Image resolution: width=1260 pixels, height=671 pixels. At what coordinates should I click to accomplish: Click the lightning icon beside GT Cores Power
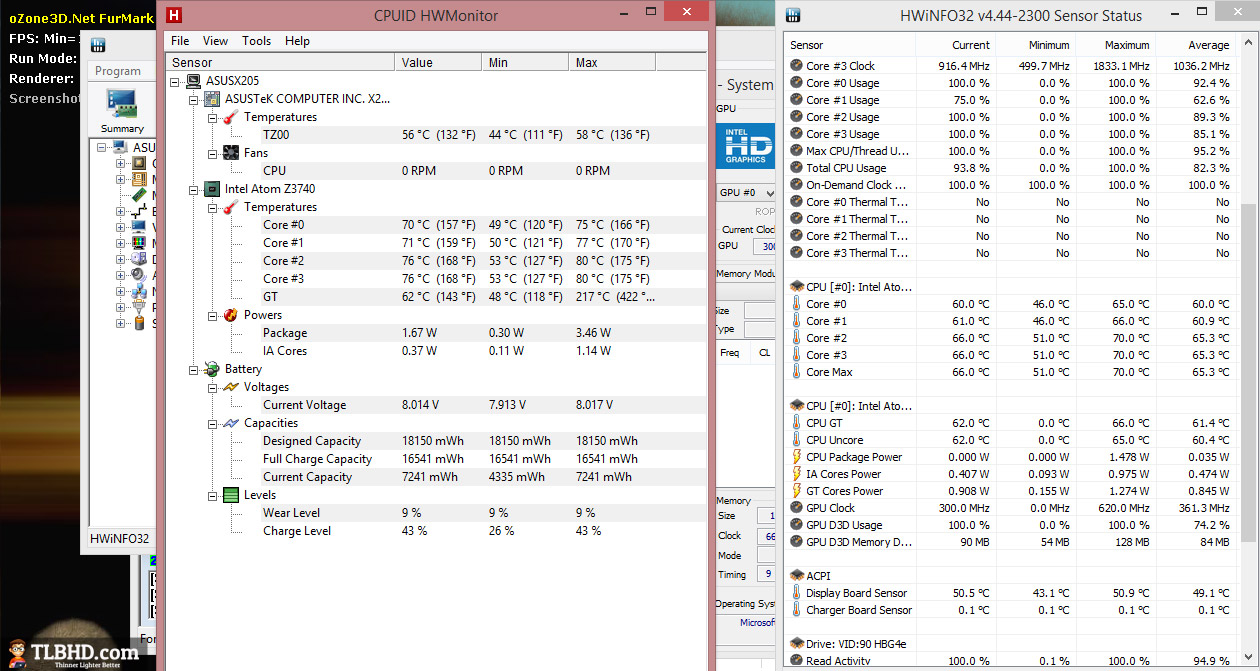click(x=796, y=491)
